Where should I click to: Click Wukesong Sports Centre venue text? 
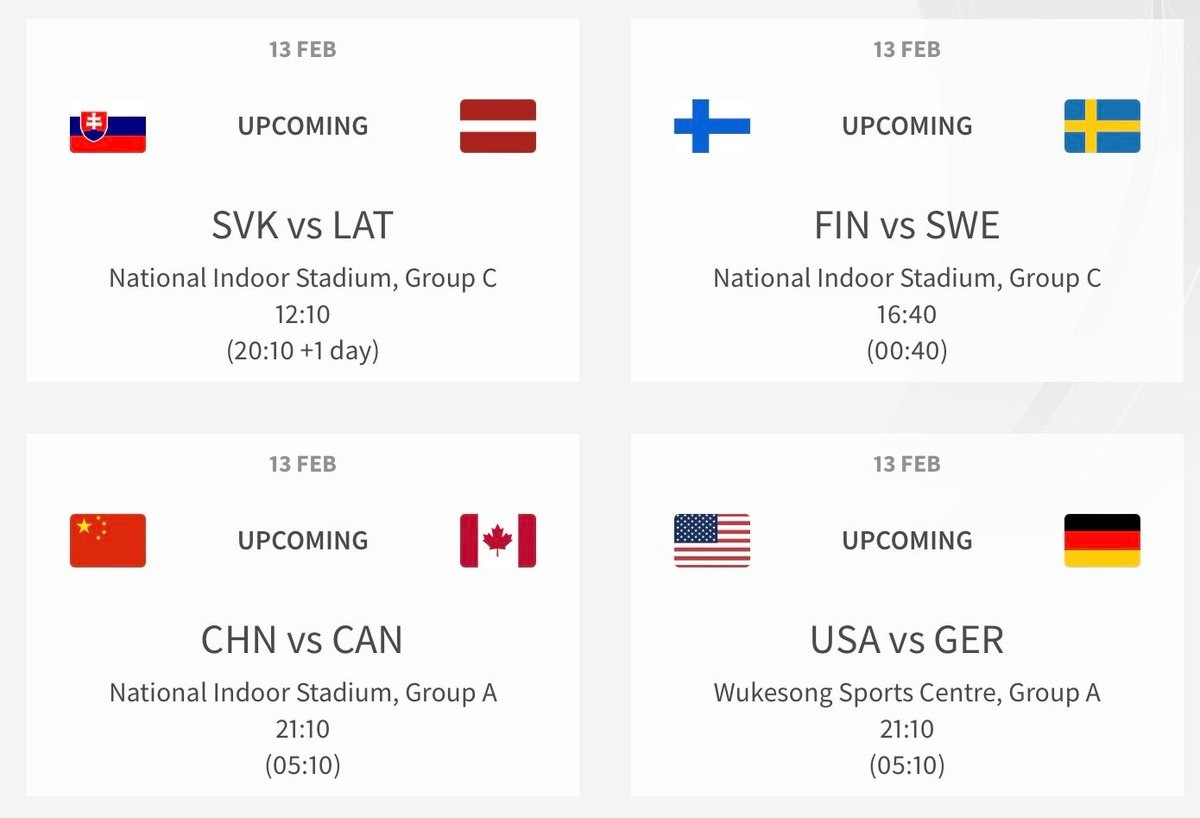coord(855,693)
